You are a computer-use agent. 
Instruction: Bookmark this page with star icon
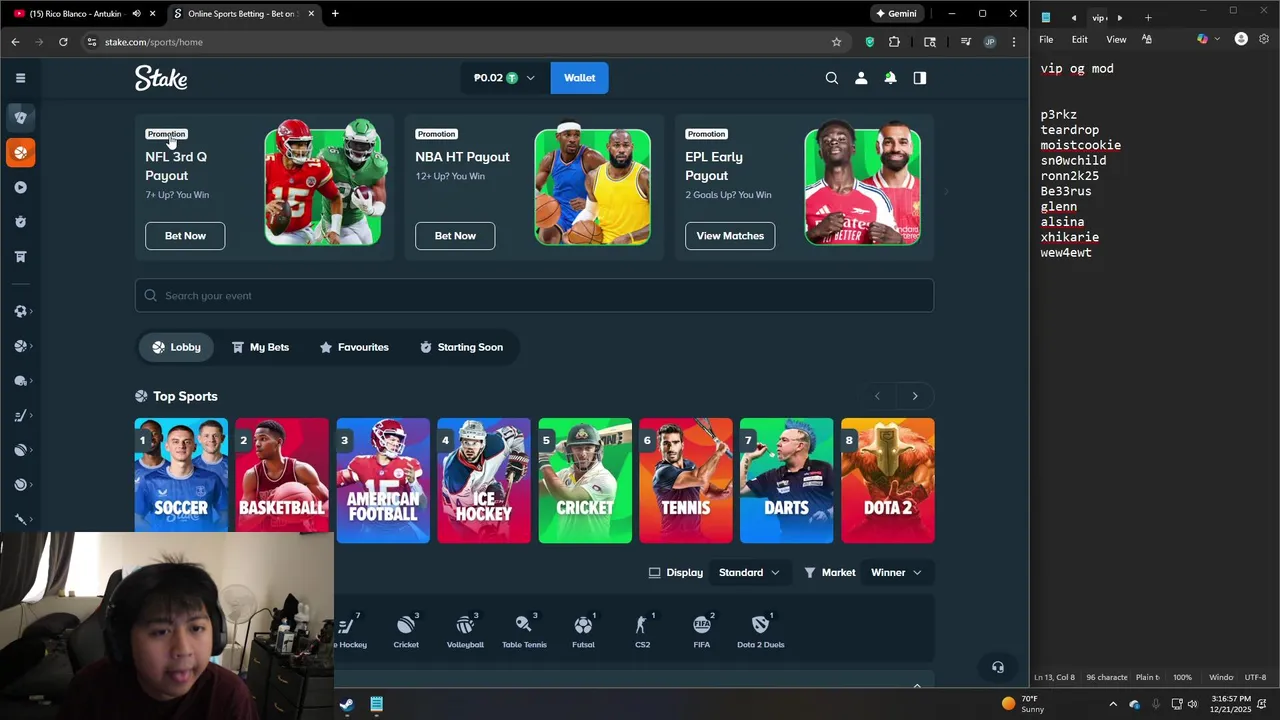point(836,42)
